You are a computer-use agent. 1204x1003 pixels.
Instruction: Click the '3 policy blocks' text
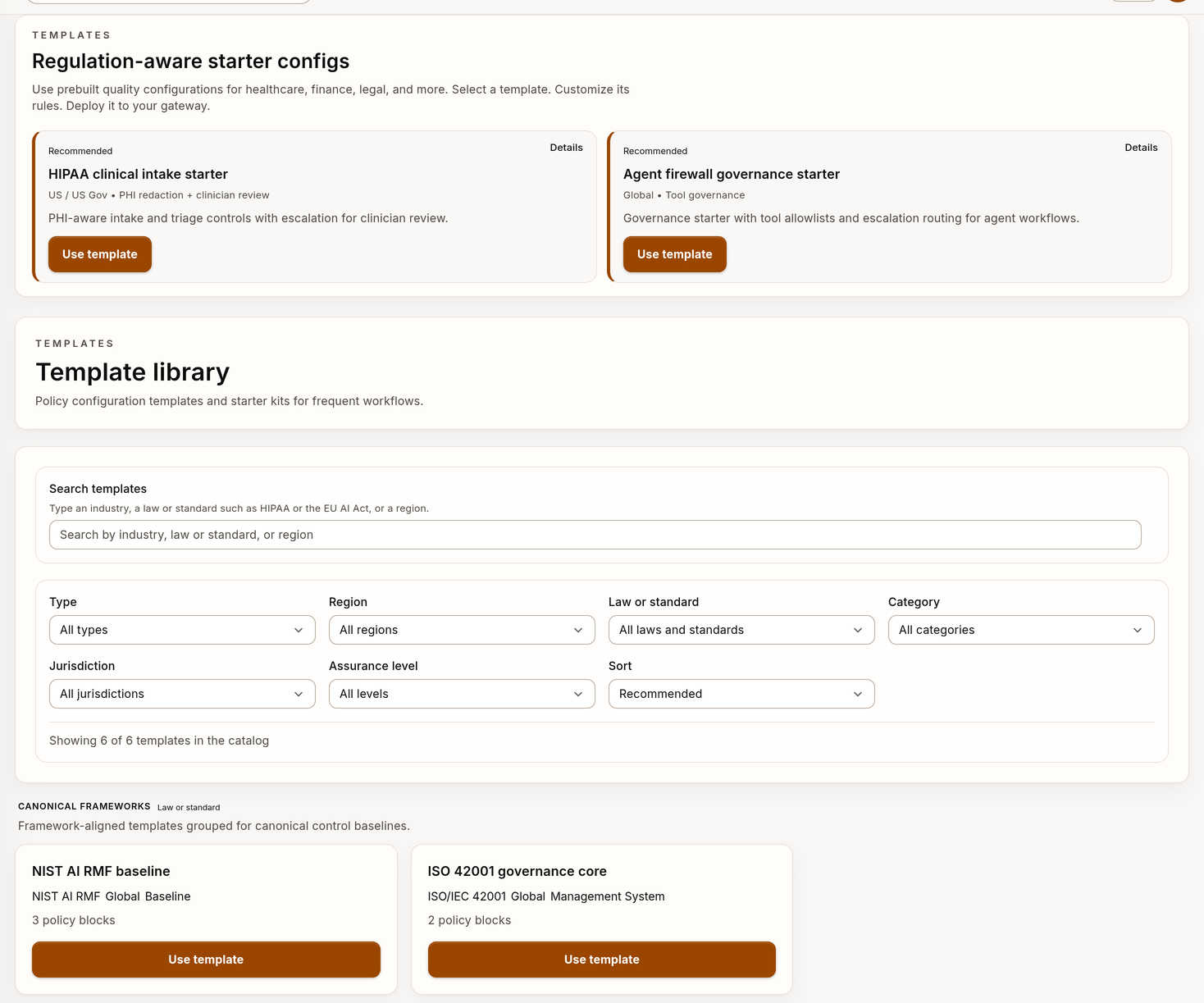point(74,920)
